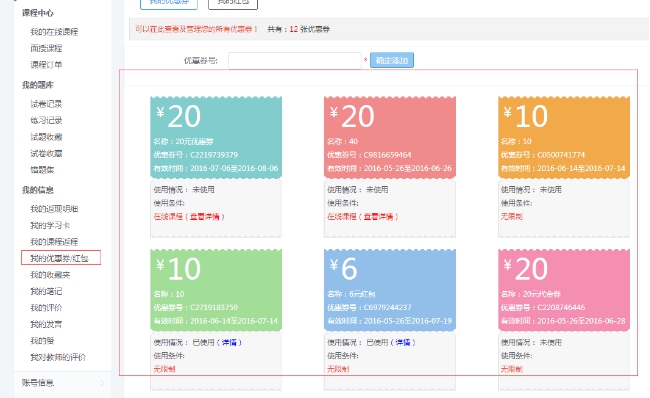Open 详情 link on blue ¥6 coupon
This screenshot has width=650, height=398.
[x=403, y=342]
